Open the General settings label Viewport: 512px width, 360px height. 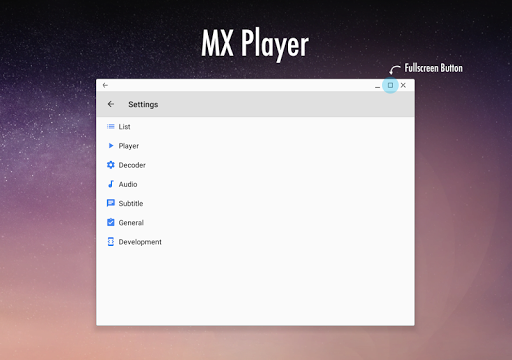131,223
